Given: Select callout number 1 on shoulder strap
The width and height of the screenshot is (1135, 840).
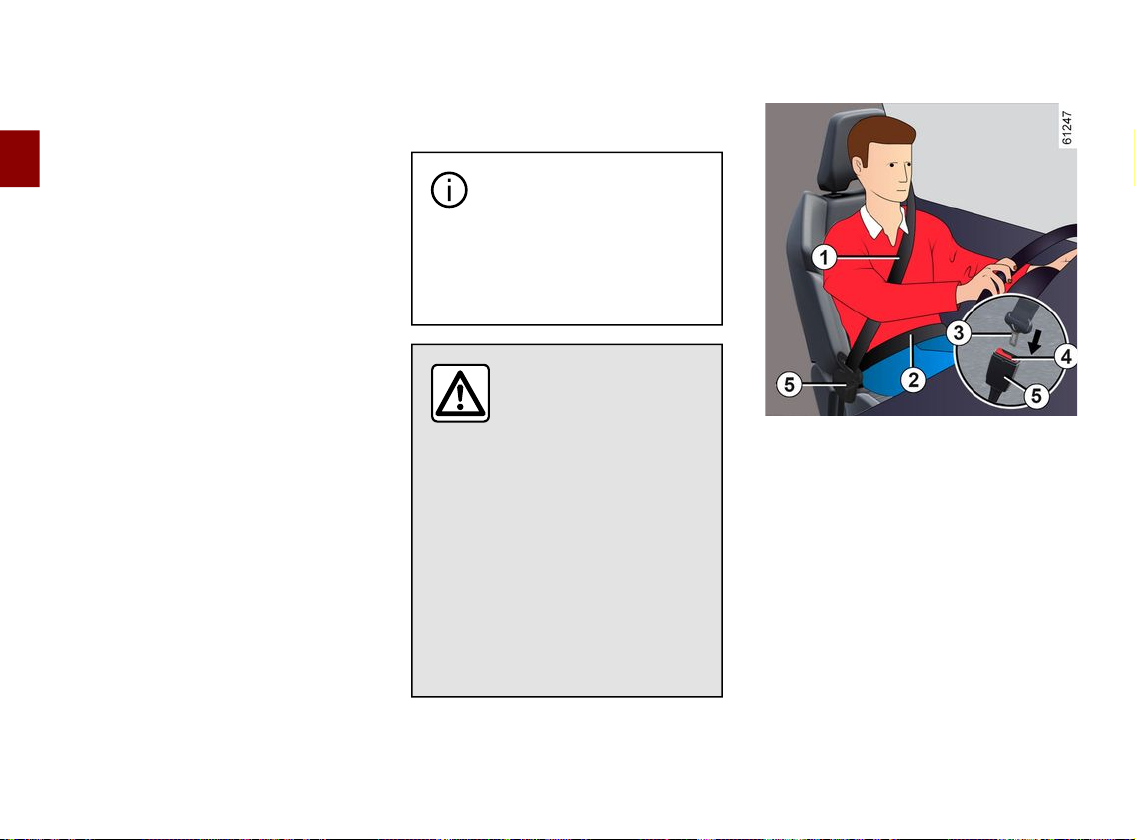Looking at the screenshot, I should (824, 257).
